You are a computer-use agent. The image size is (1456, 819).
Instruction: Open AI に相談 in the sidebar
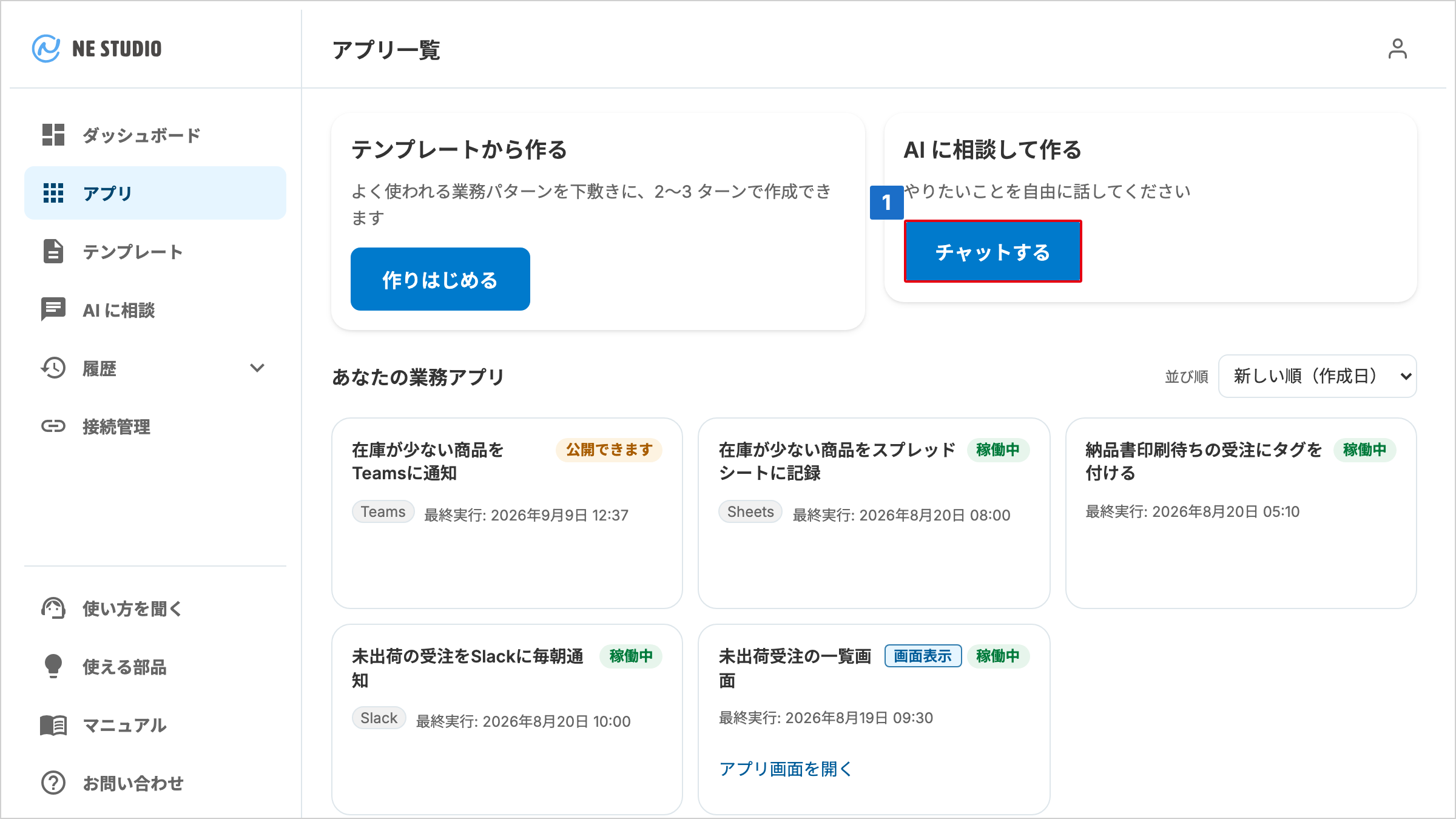(155, 309)
